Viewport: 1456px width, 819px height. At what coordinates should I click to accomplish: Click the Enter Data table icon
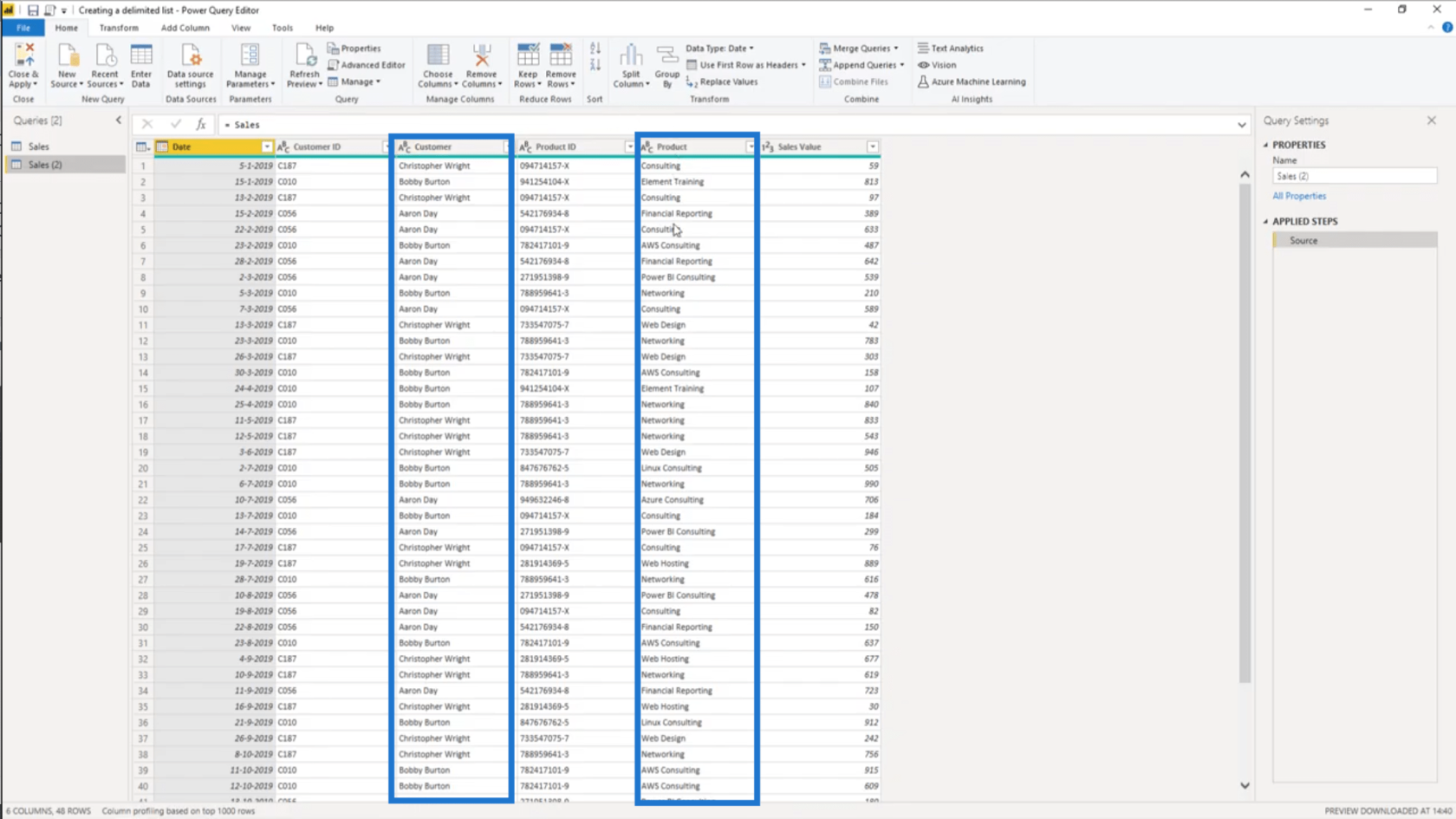pos(141,55)
